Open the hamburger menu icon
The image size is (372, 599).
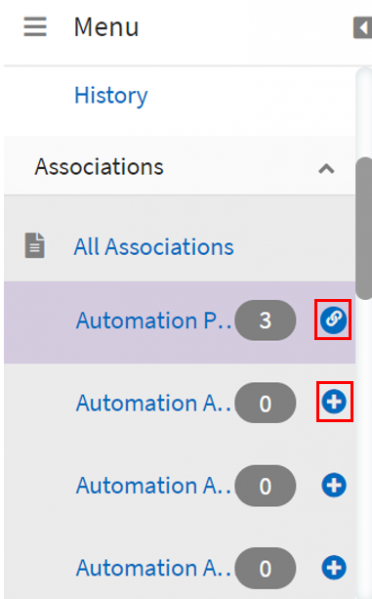[35, 27]
